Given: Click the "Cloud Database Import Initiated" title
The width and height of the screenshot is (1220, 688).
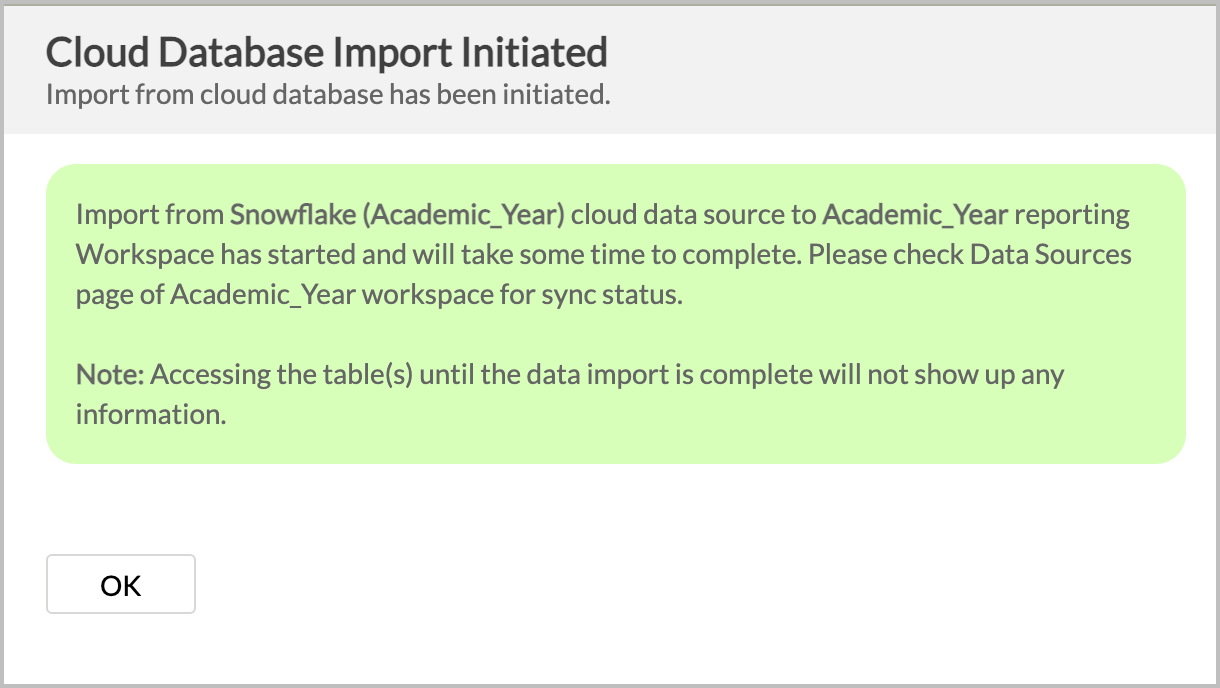Looking at the screenshot, I should pyautogui.click(x=327, y=52).
